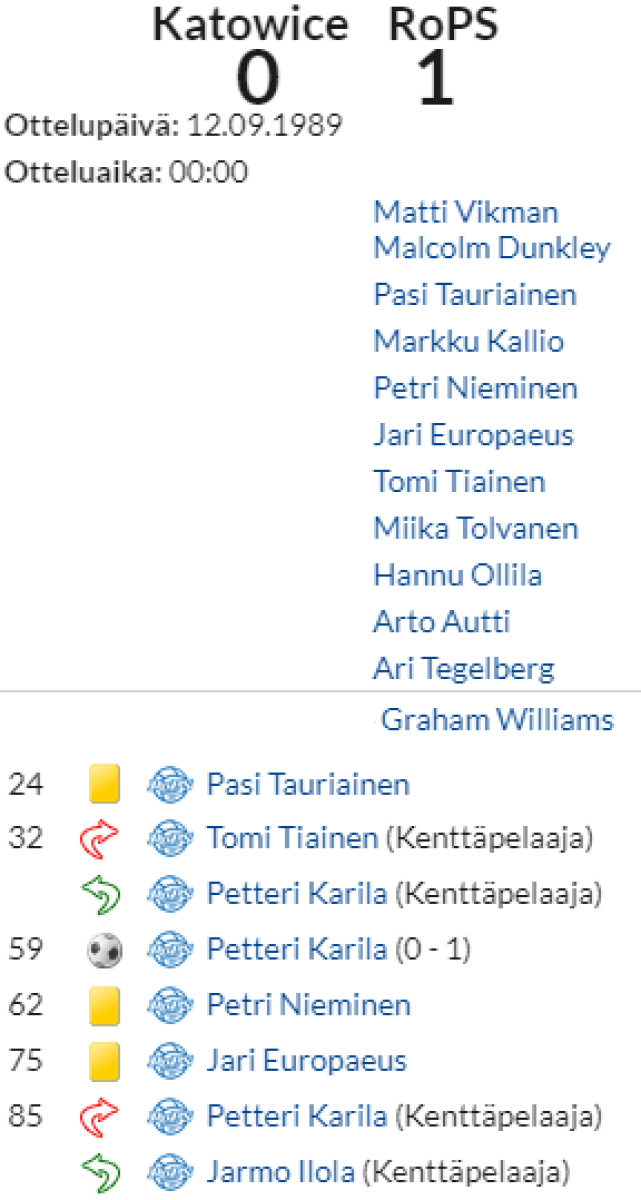The image size is (641, 1200).
Task: Click the yellow card icon at minute 24
Action: pyautogui.click(x=104, y=784)
